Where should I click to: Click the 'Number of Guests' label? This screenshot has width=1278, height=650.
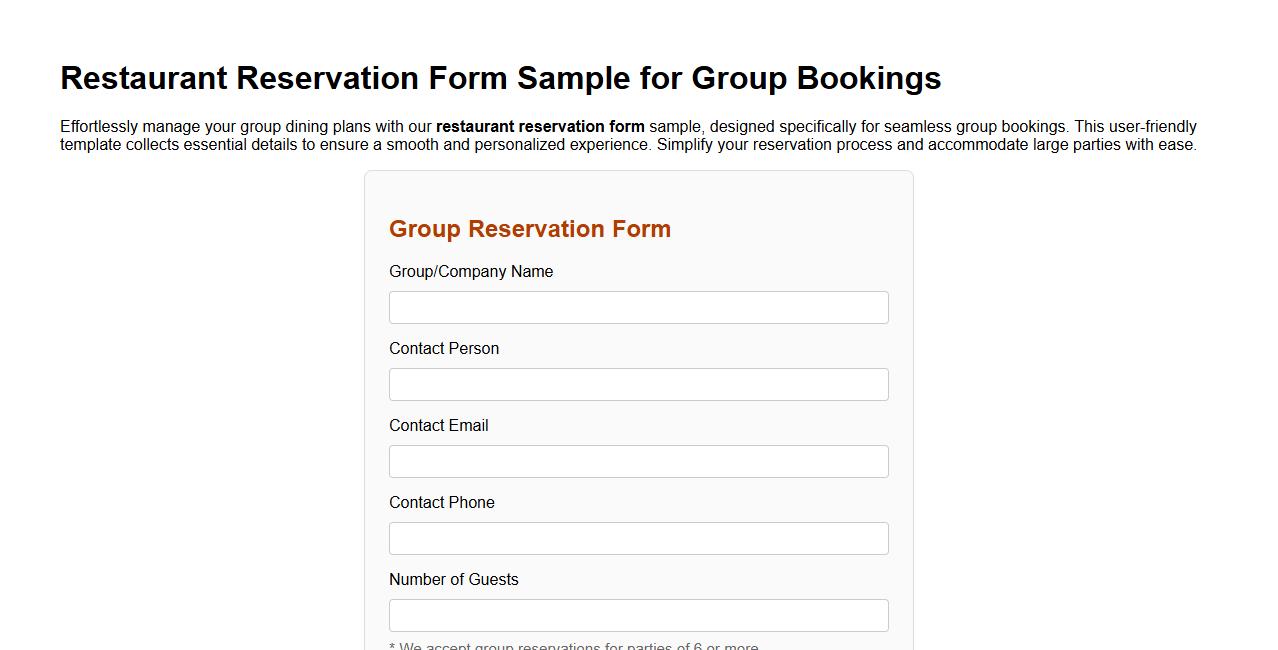[453, 579]
